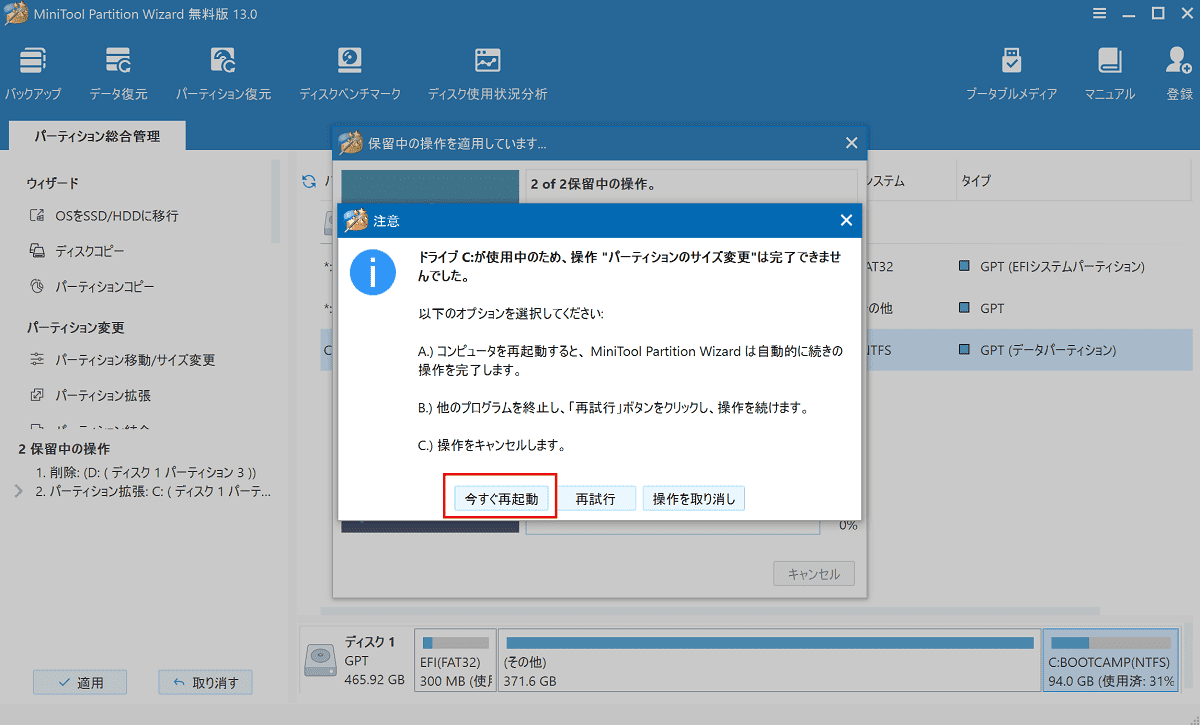Choose OSをSSD/HDDに移行 wizard

[117, 216]
